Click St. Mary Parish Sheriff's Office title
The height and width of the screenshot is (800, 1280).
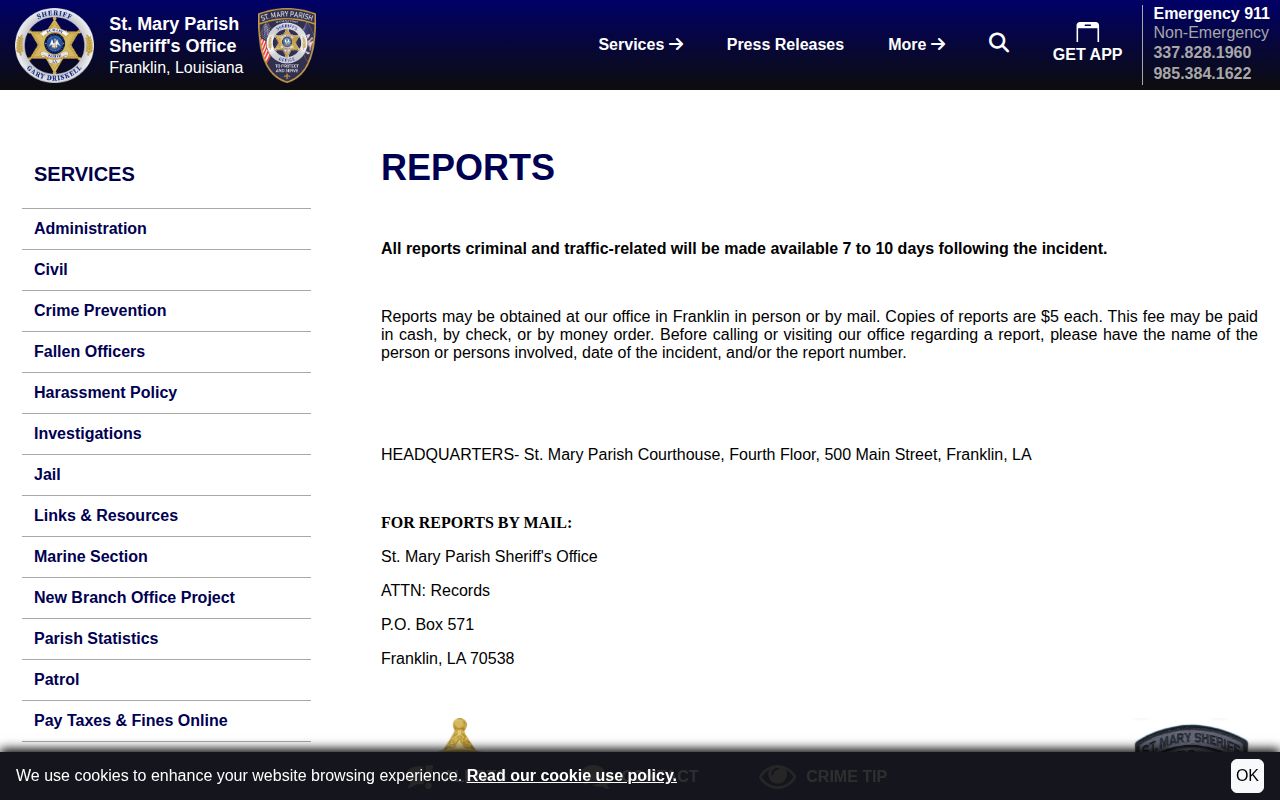point(174,34)
